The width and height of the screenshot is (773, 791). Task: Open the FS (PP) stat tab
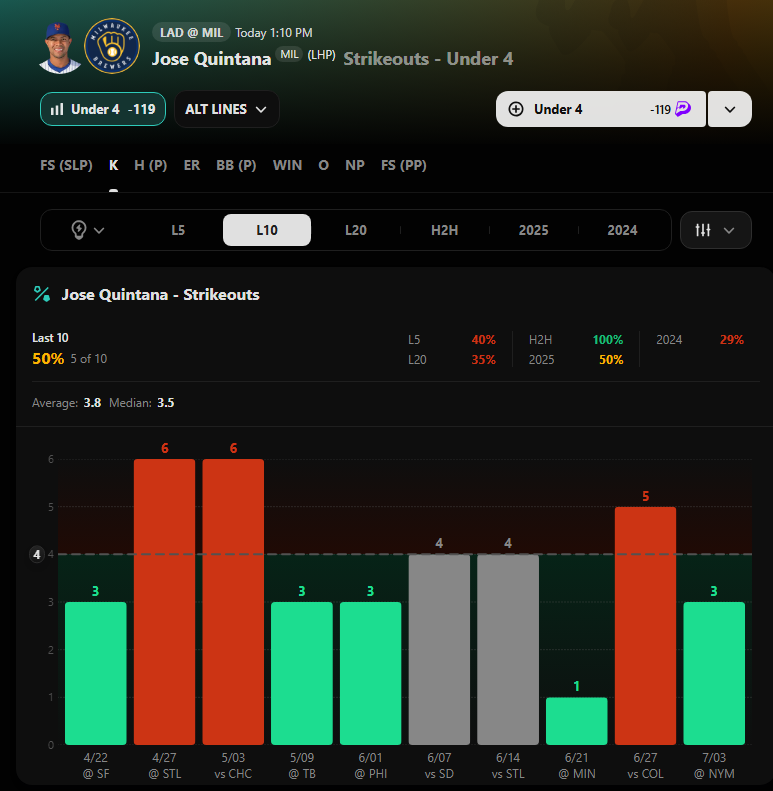(404, 165)
